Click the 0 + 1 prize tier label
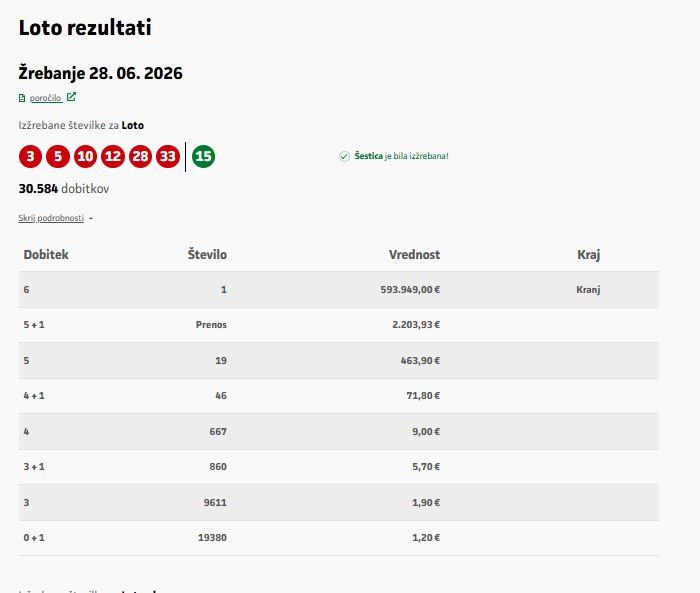Image resolution: width=700 pixels, height=593 pixels. pos(34,538)
